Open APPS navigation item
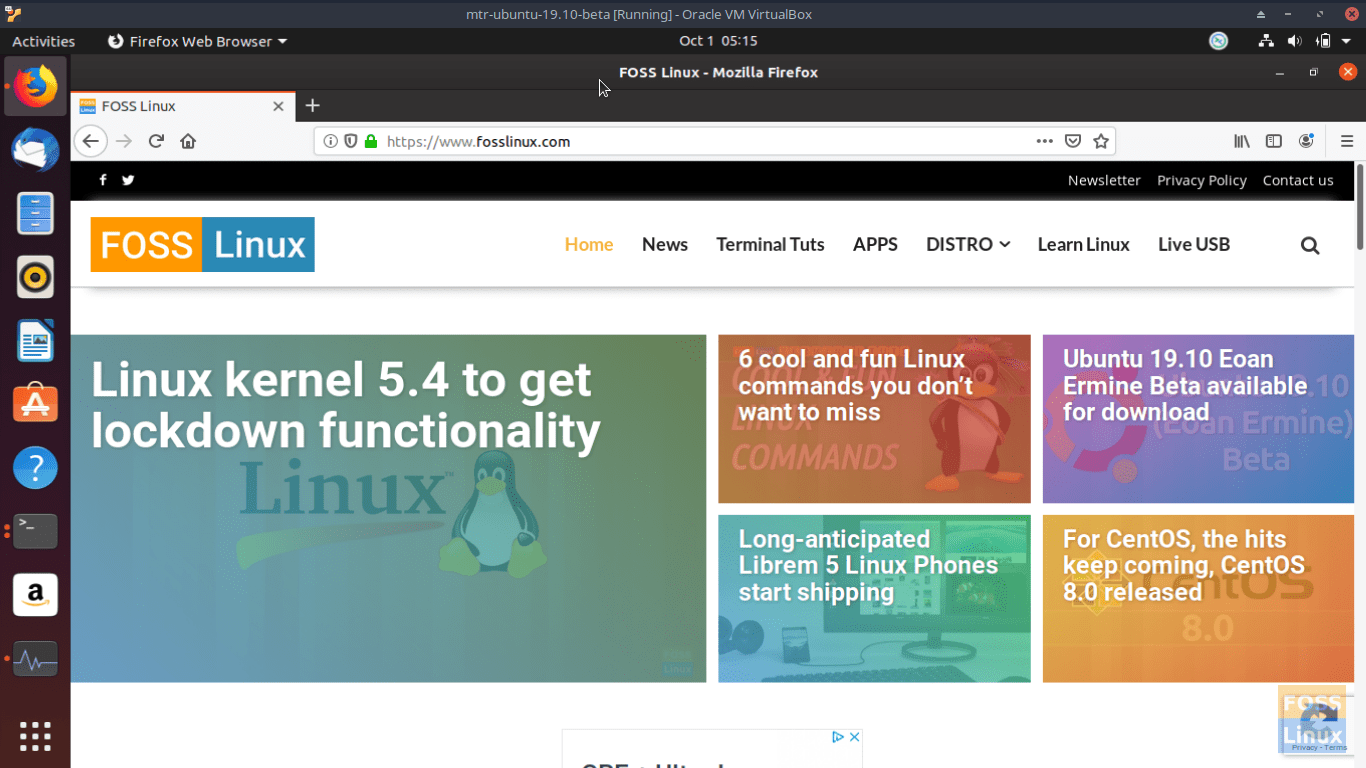Screen dimensions: 1366x768 (x=875, y=244)
